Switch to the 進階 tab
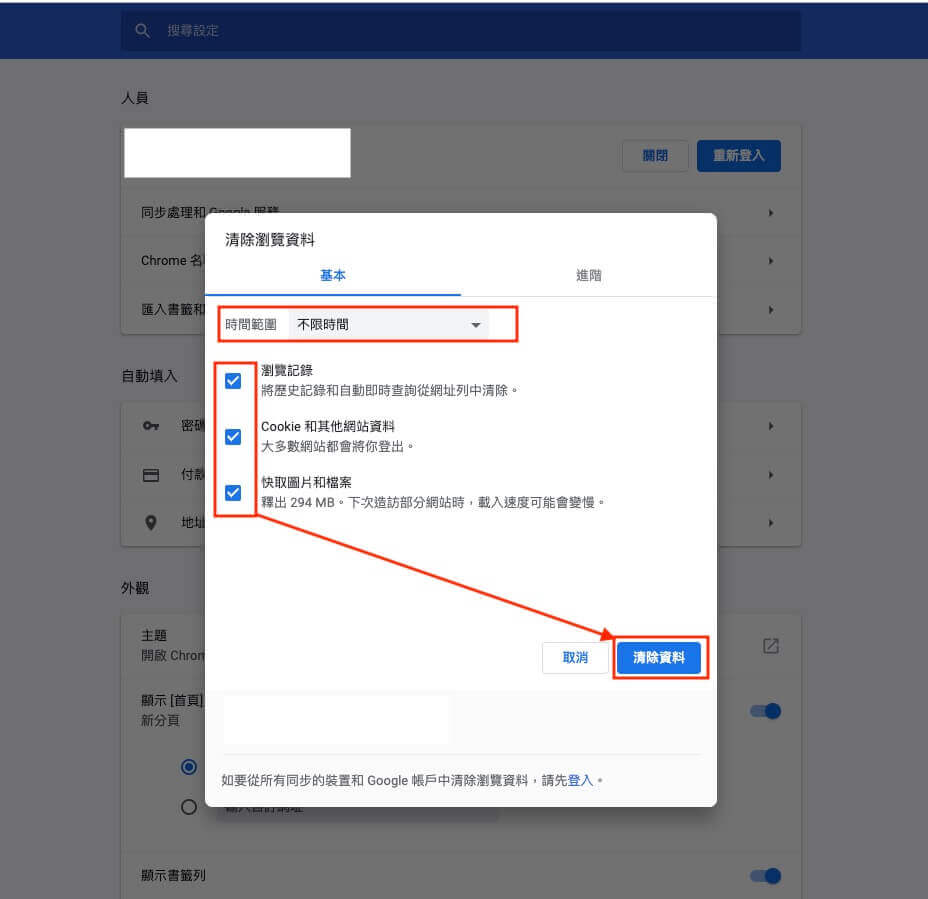Screen dimensions: 928x899 tap(589, 276)
